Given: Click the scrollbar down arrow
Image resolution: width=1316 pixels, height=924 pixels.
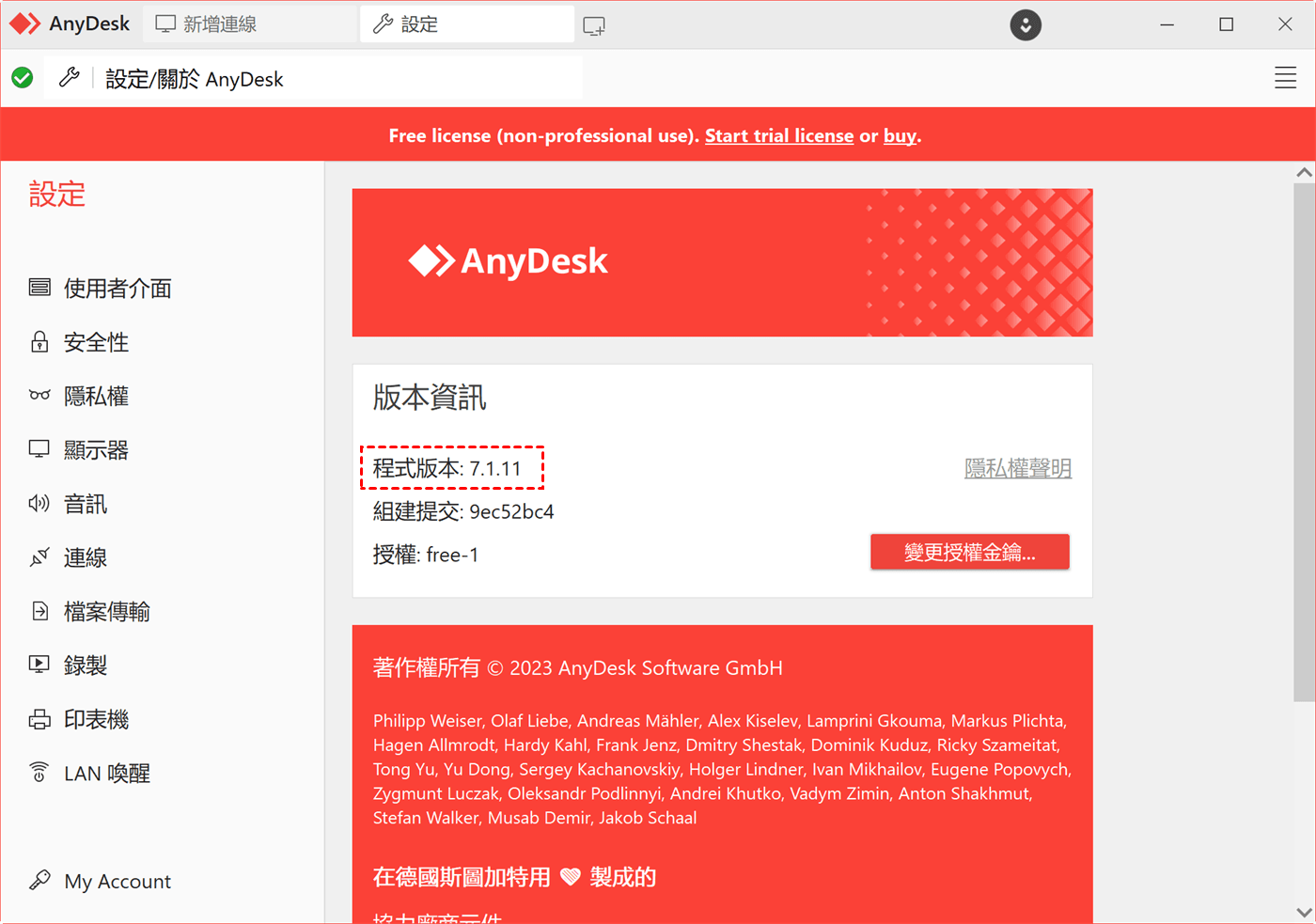Looking at the screenshot, I should [1304, 912].
